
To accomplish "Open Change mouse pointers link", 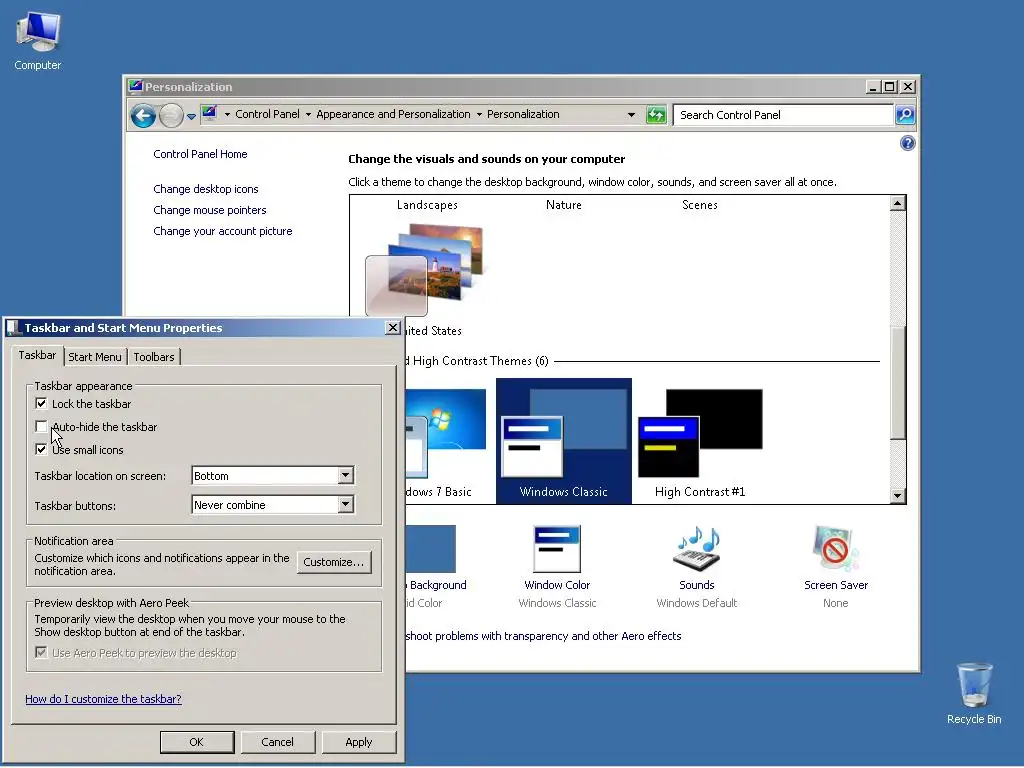I will click(210, 210).
